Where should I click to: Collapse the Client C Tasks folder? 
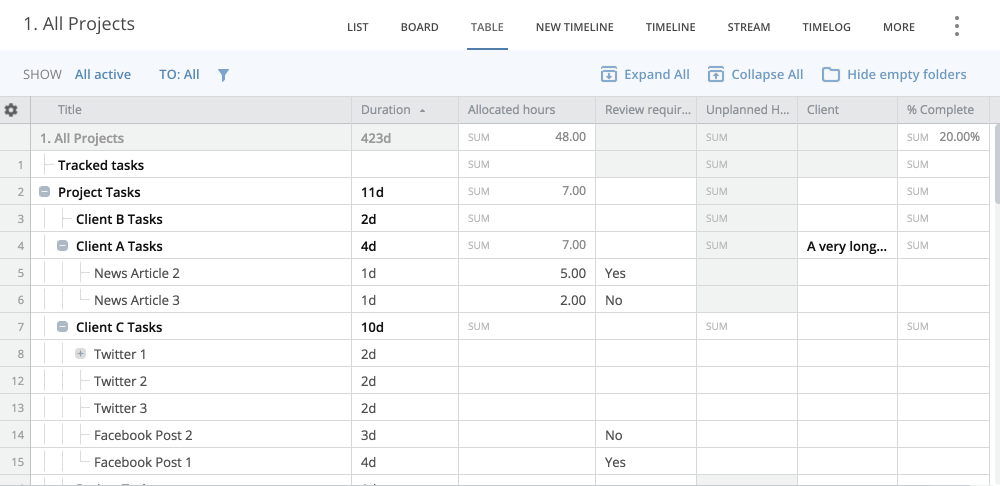[62, 327]
